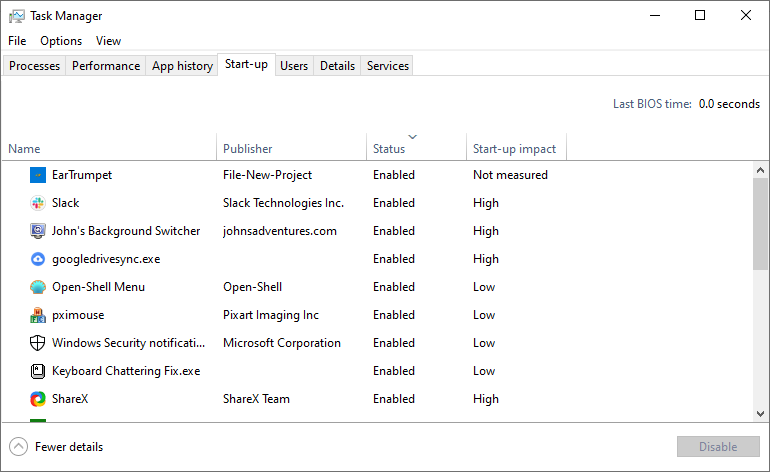Click the Windows Security shield icon
The image size is (770, 472).
click(38, 343)
